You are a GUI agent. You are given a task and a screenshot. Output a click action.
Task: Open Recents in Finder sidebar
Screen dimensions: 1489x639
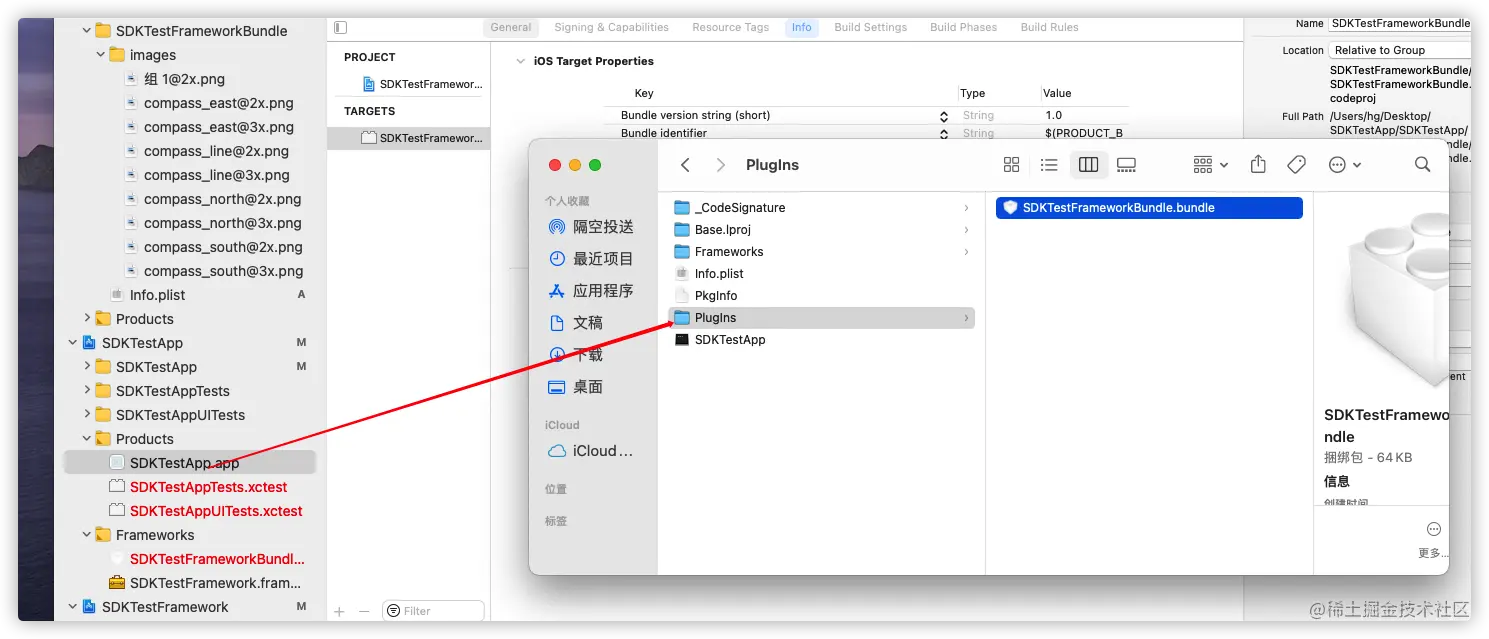[x=591, y=259]
